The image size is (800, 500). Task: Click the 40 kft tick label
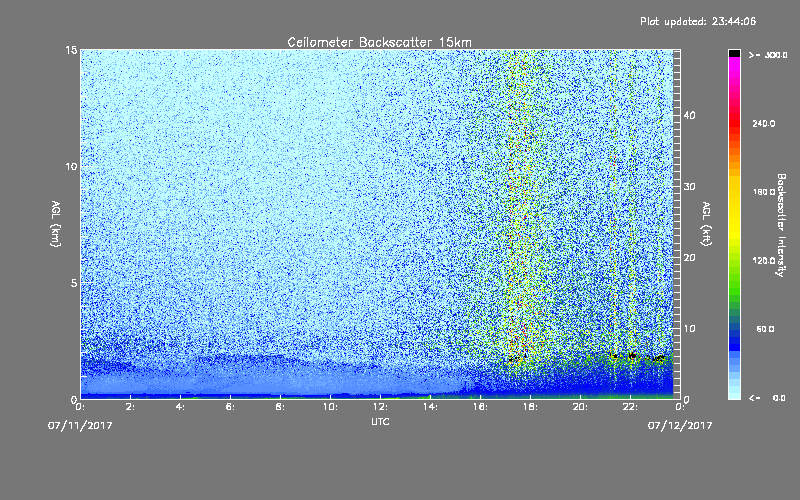click(689, 115)
